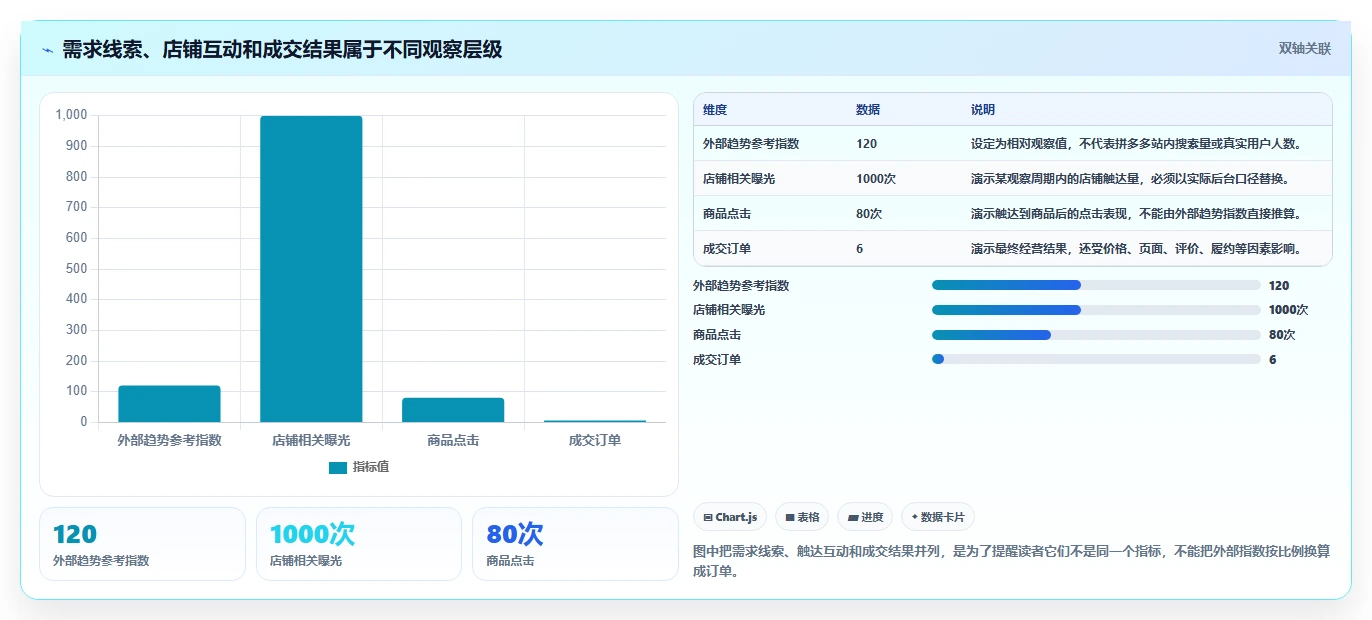Click the 表格 tag chip
Screen dimensions: 1372x620
coord(802,517)
